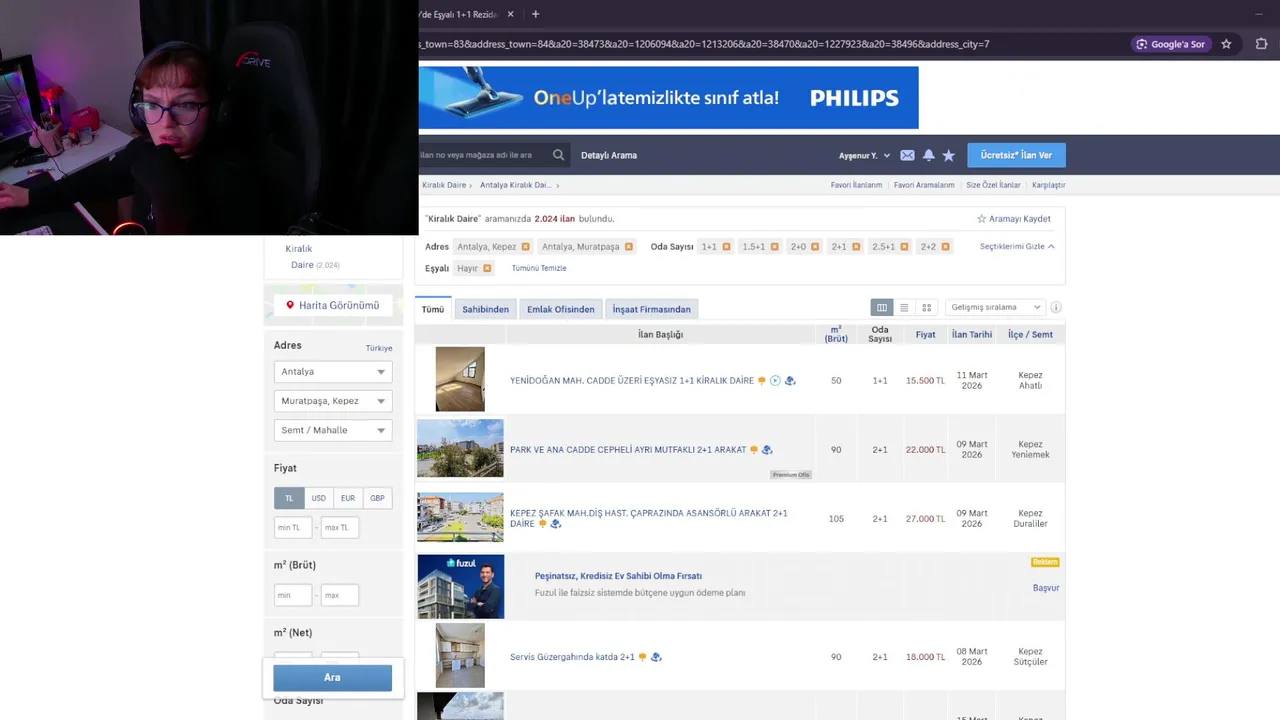Bookmark this page with browser star
The image size is (1280, 720).
pyautogui.click(x=1226, y=44)
